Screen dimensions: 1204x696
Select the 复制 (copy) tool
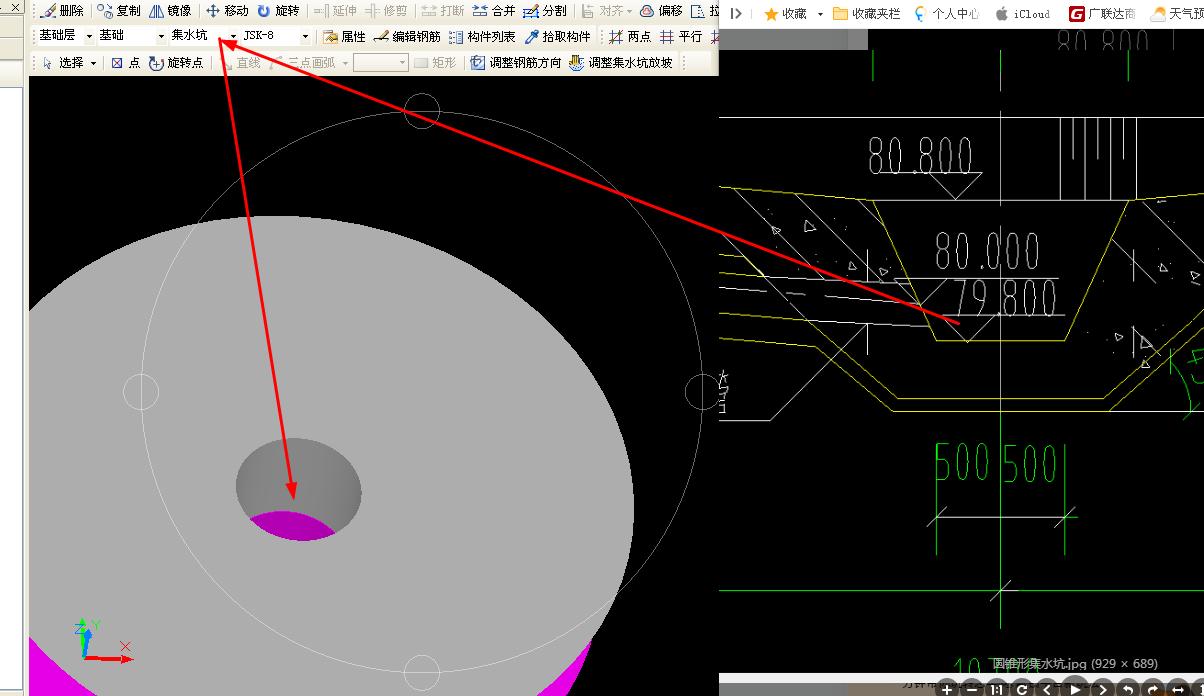click(119, 11)
